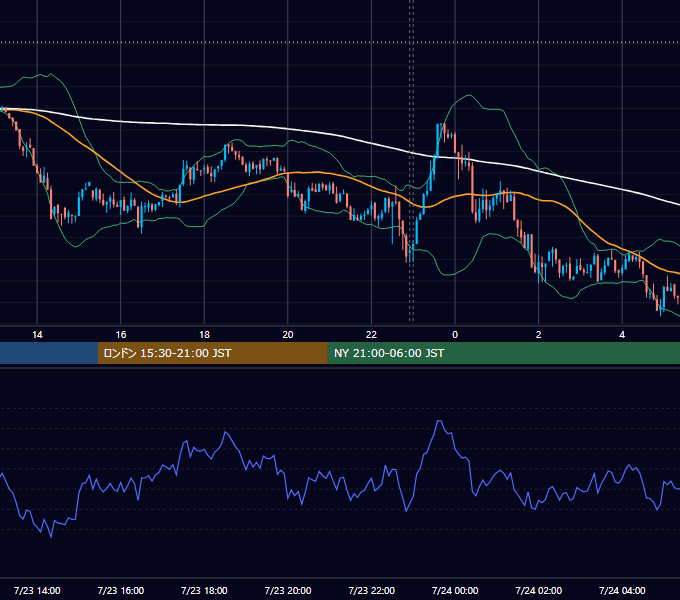680x600 pixels.
Task: Select the ロンドン 15:30-21:00 JST session bar
Action: click(x=212, y=353)
